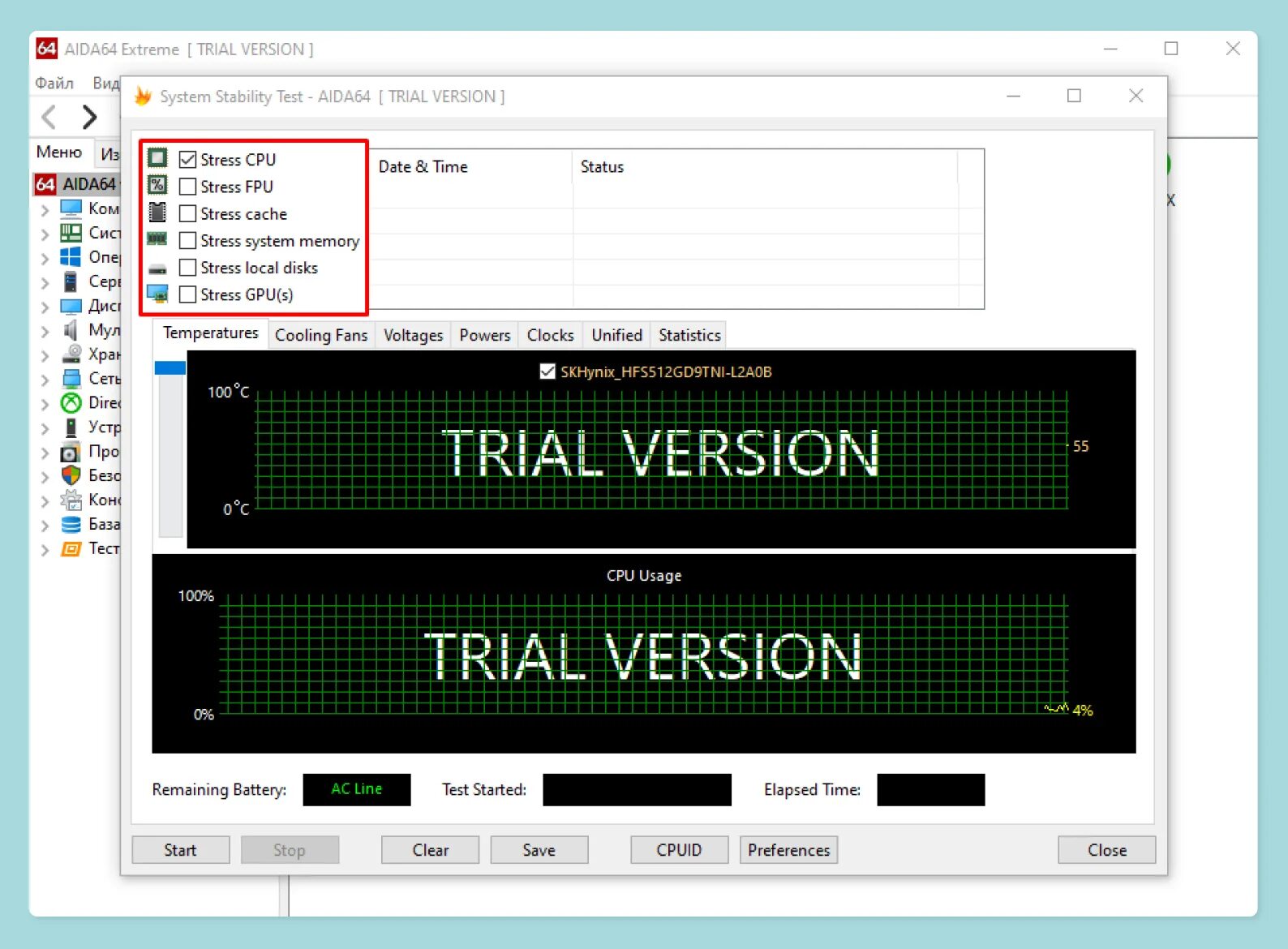
Task: Open the Statistics tab
Action: pos(689,335)
